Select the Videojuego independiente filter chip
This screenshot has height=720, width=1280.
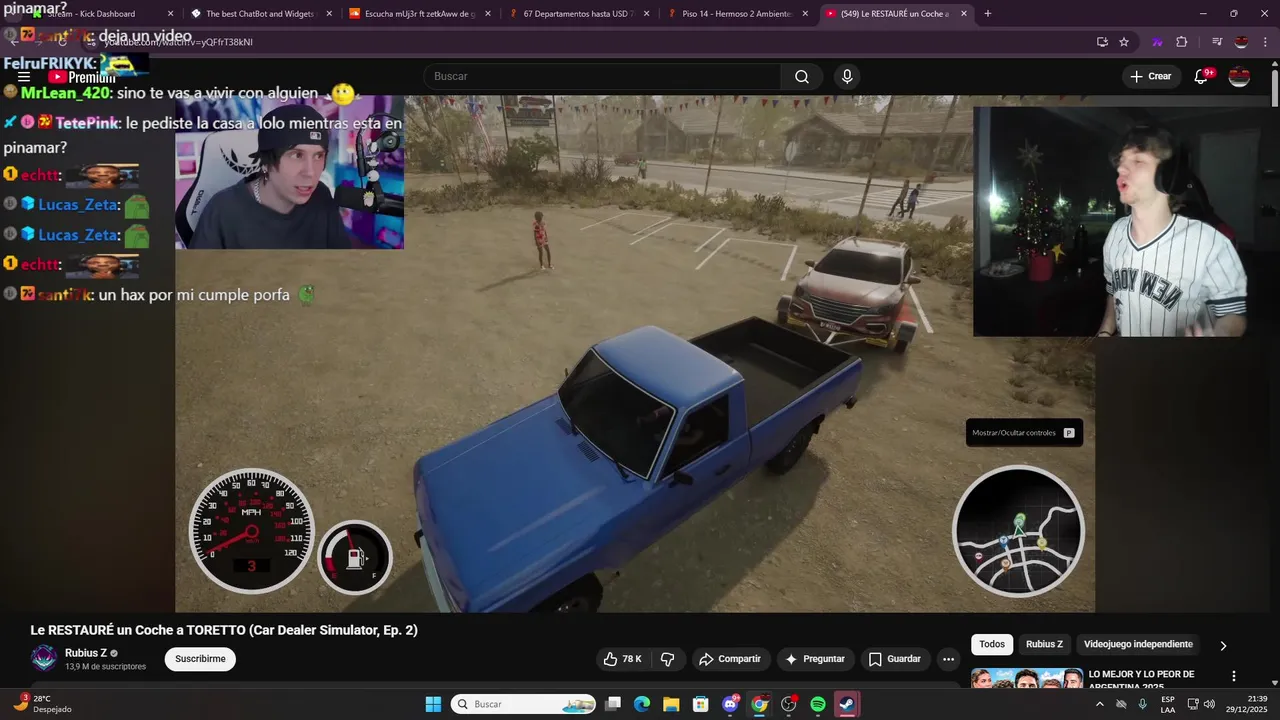(1138, 645)
